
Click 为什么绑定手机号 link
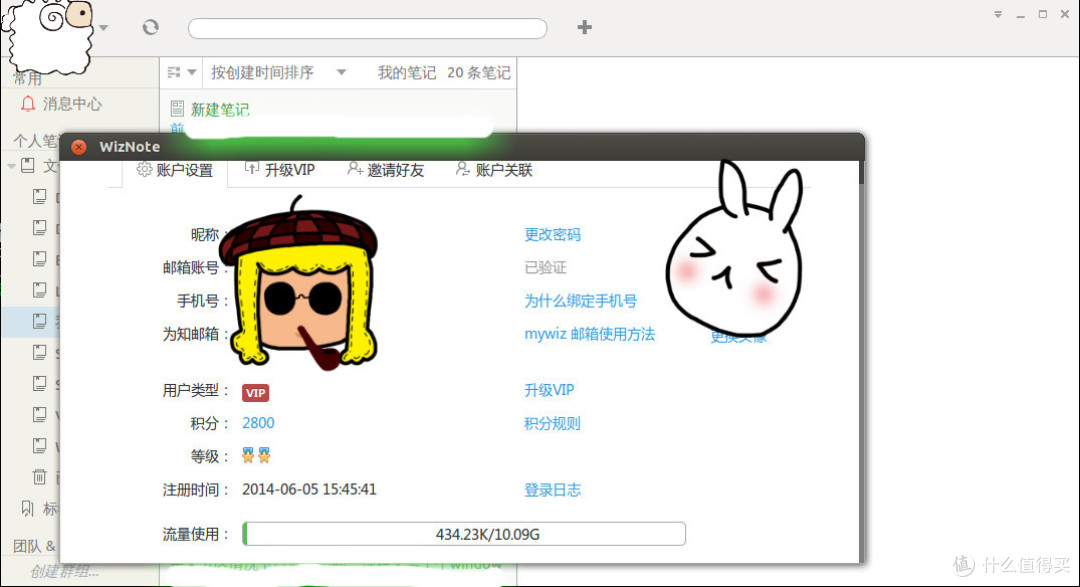pos(580,301)
